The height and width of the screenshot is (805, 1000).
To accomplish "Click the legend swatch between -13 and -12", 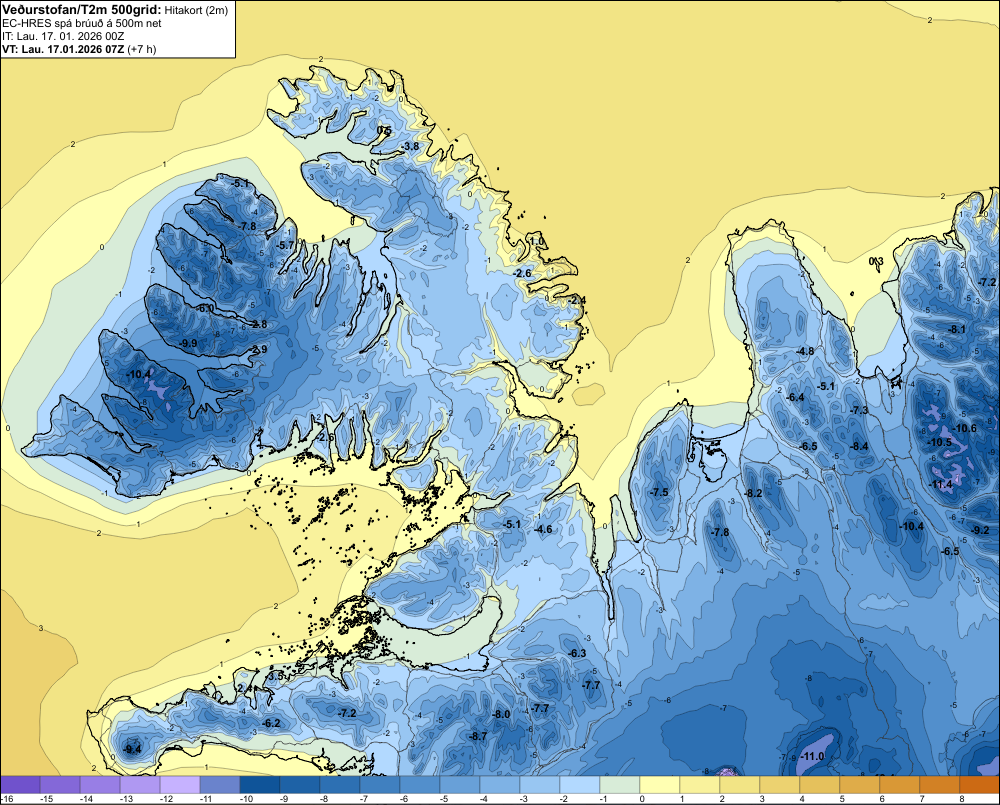I will (140, 785).
